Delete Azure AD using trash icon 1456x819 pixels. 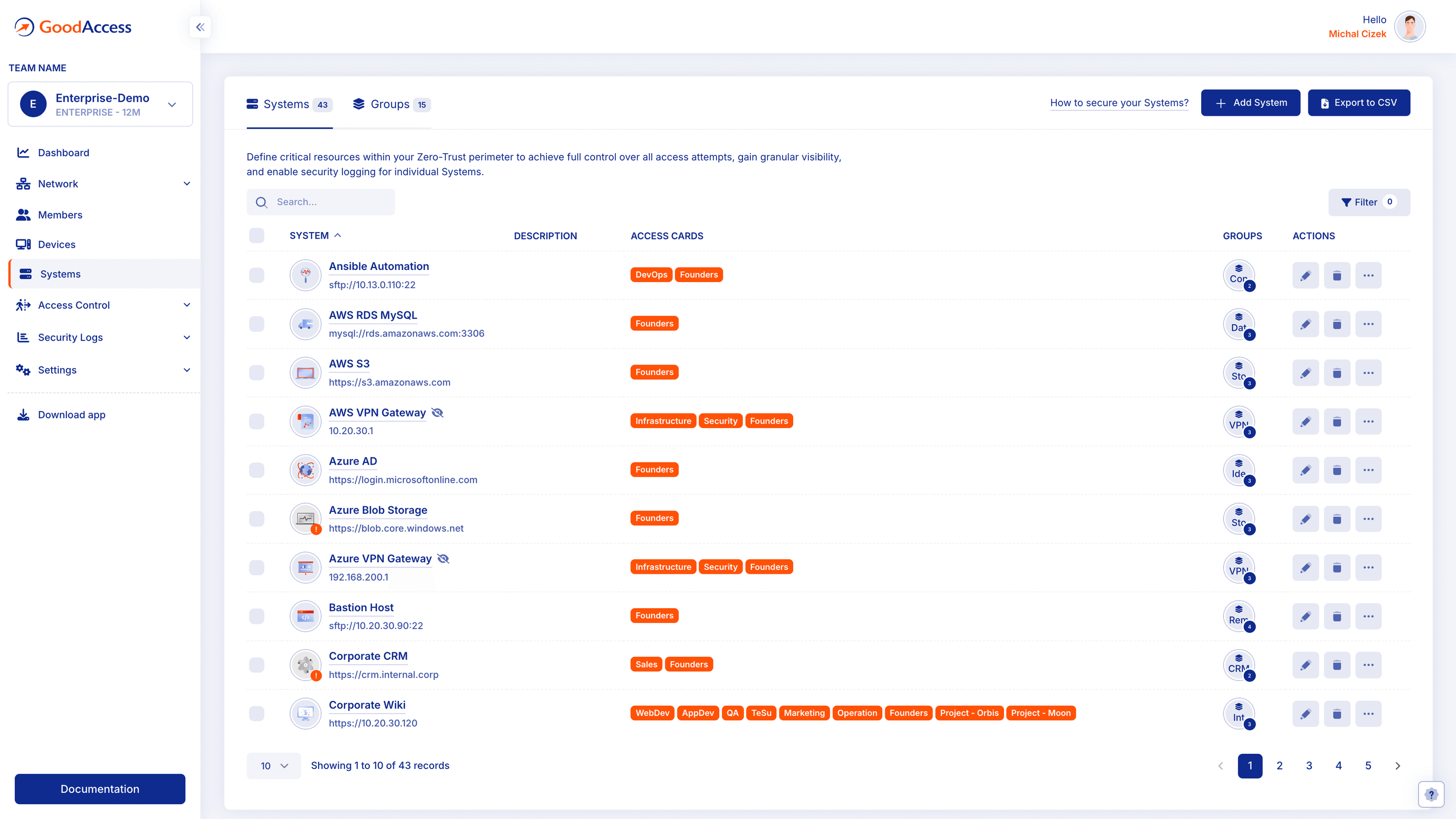[x=1337, y=470]
